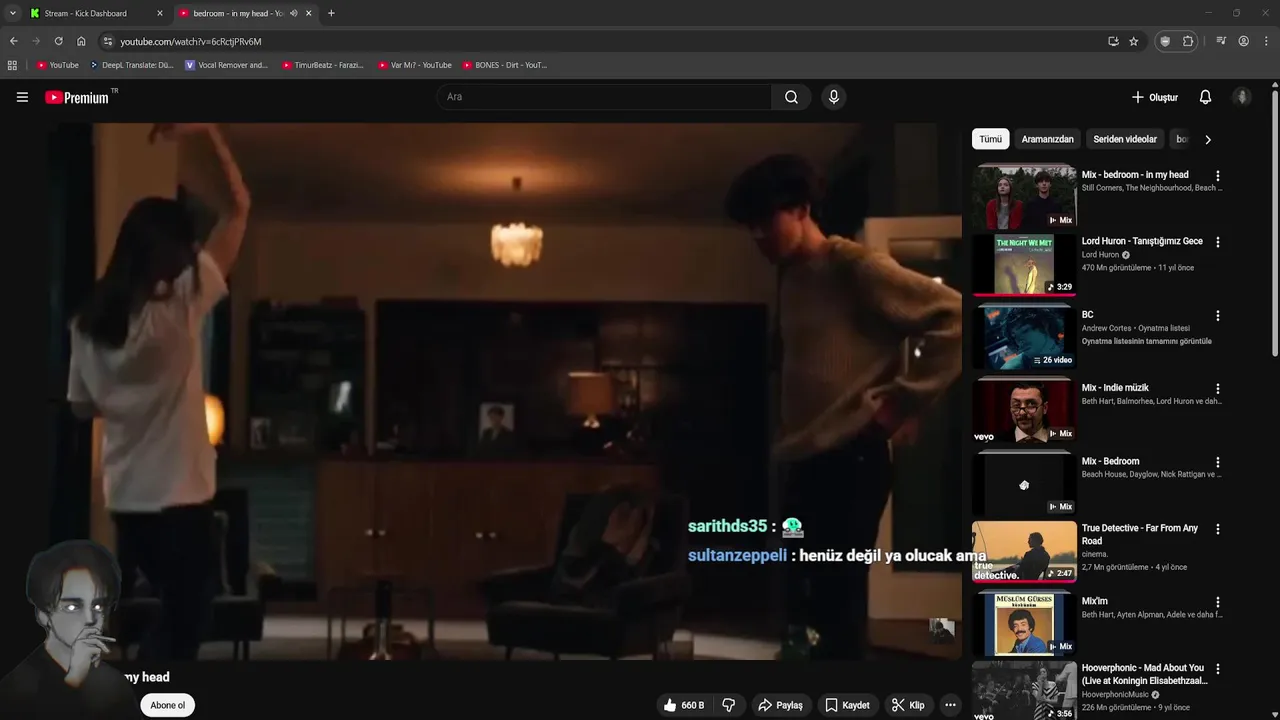The width and height of the screenshot is (1280, 720).
Task: Start voice search with the microphone icon
Action: click(833, 97)
